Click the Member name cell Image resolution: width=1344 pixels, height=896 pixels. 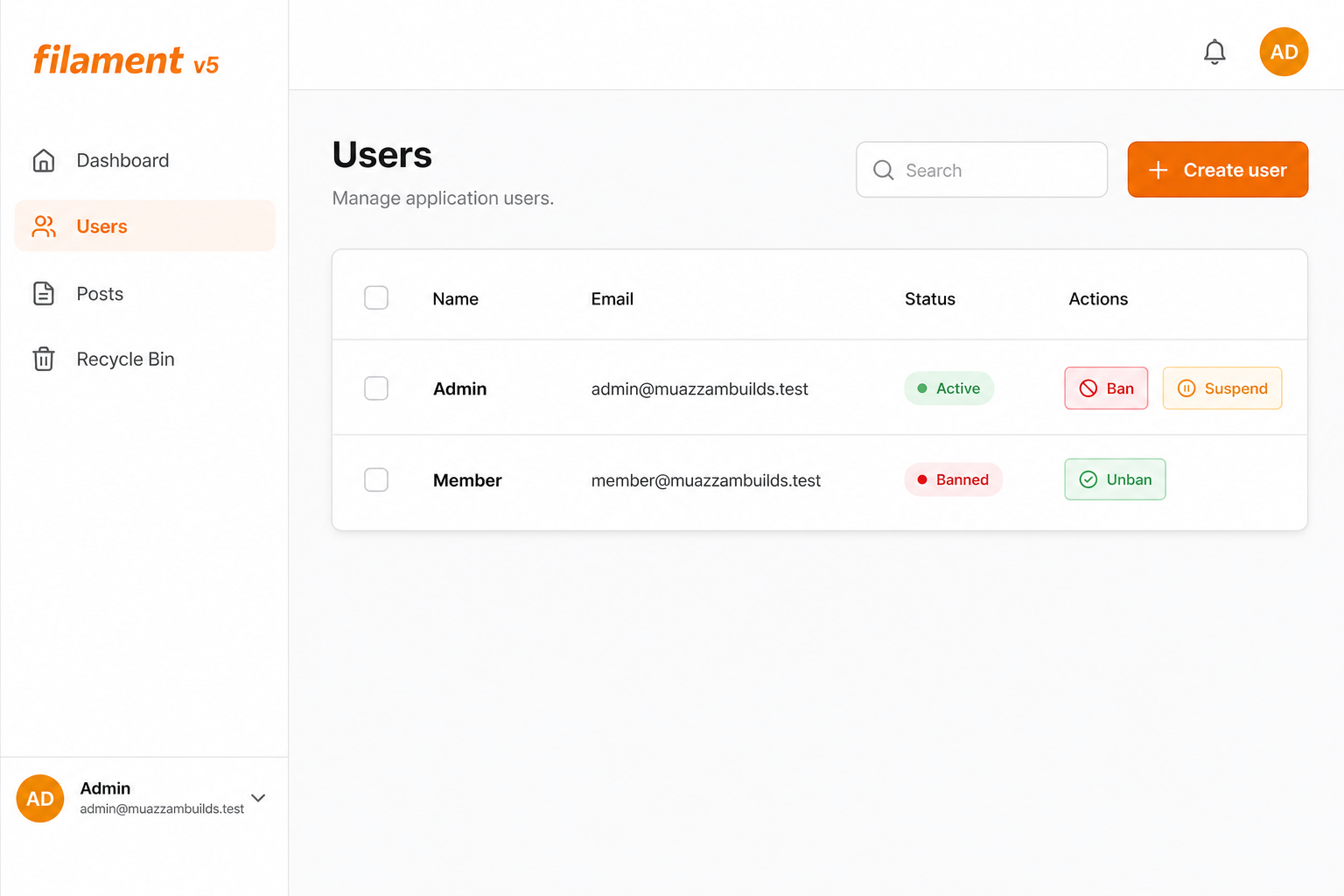(467, 480)
